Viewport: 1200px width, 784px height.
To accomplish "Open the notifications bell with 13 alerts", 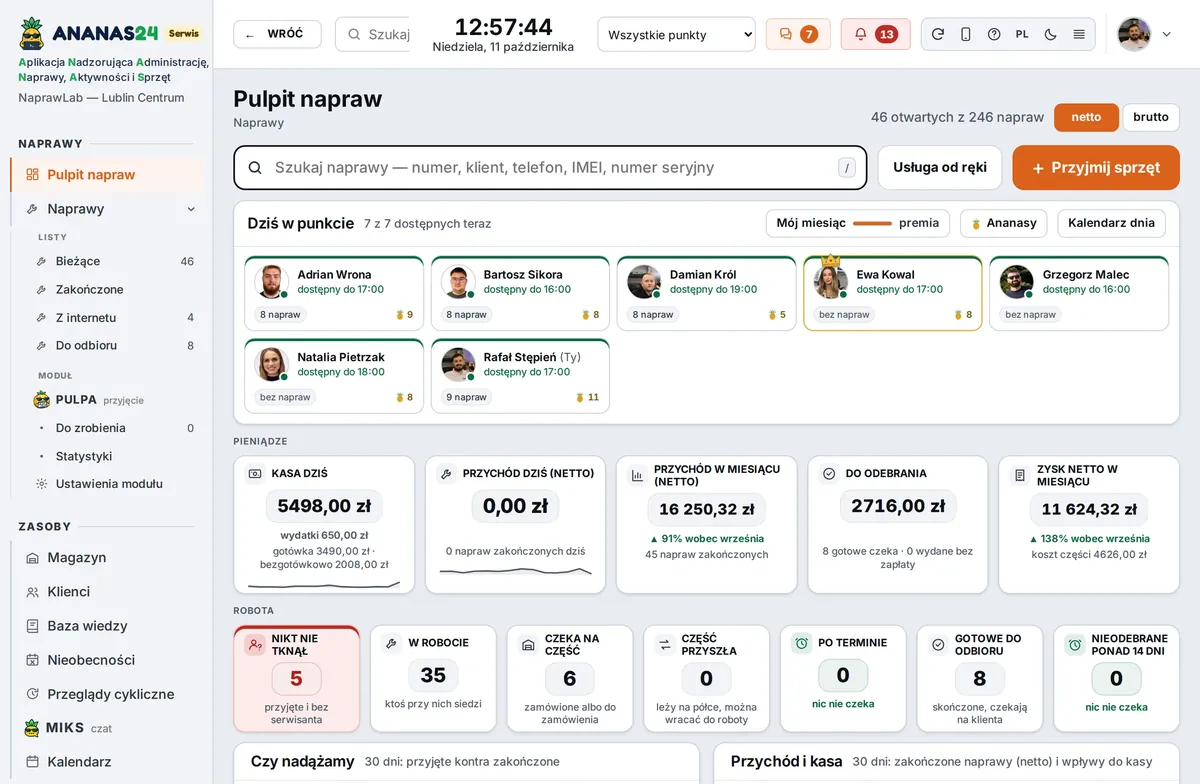I will [875, 34].
